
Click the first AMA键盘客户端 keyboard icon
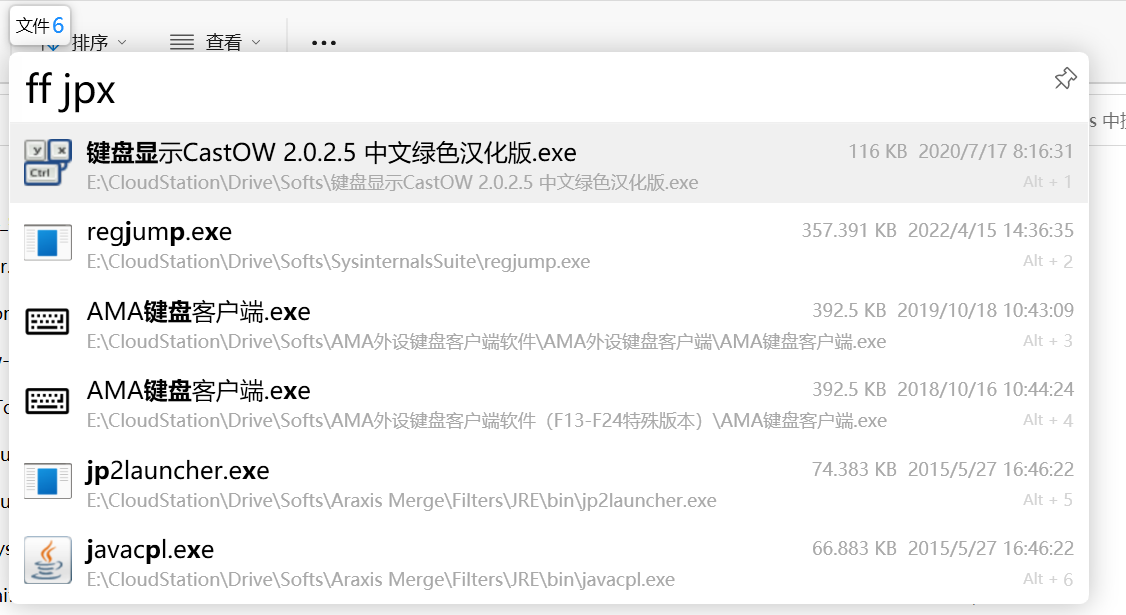click(x=47, y=322)
